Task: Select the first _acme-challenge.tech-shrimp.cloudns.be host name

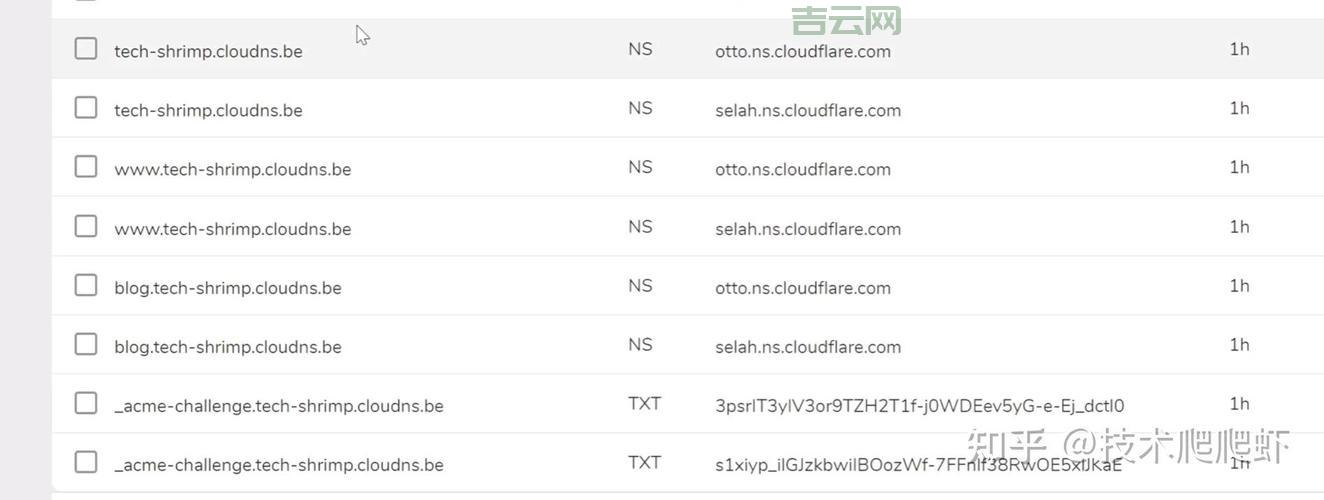Action: pyautogui.click(x=278, y=406)
